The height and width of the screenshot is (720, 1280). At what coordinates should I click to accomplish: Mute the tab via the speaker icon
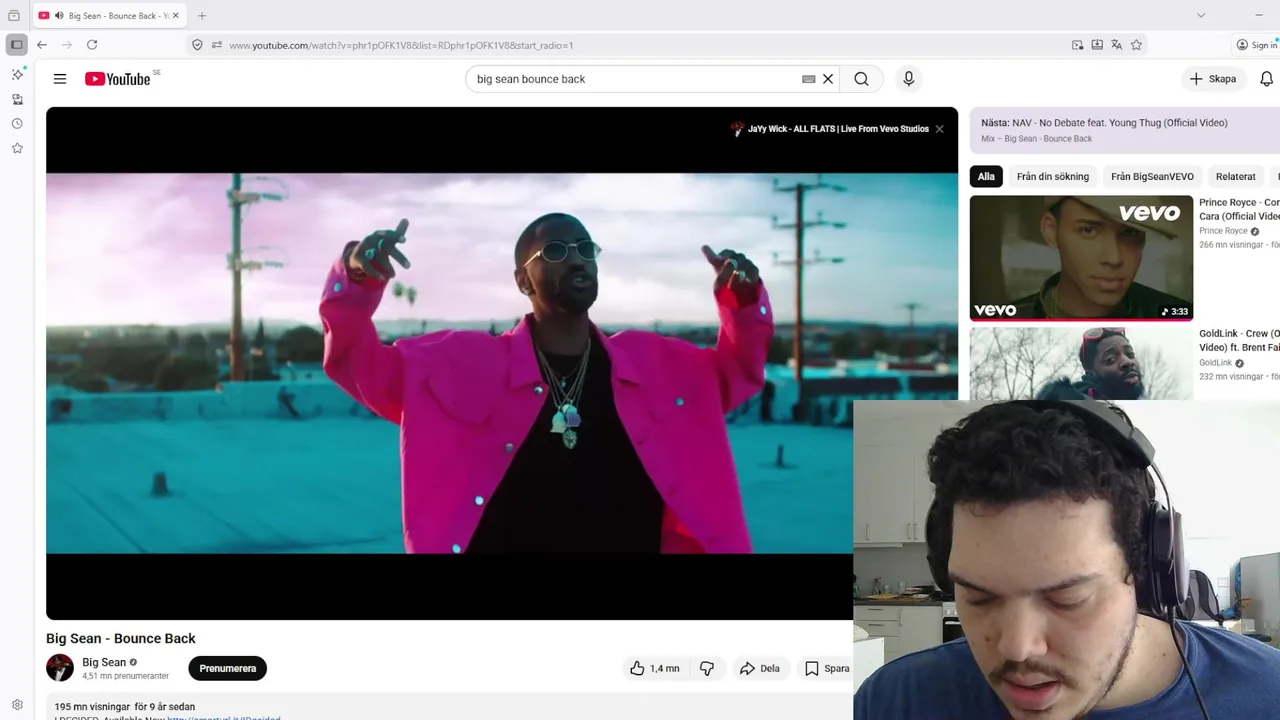[x=59, y=16]
